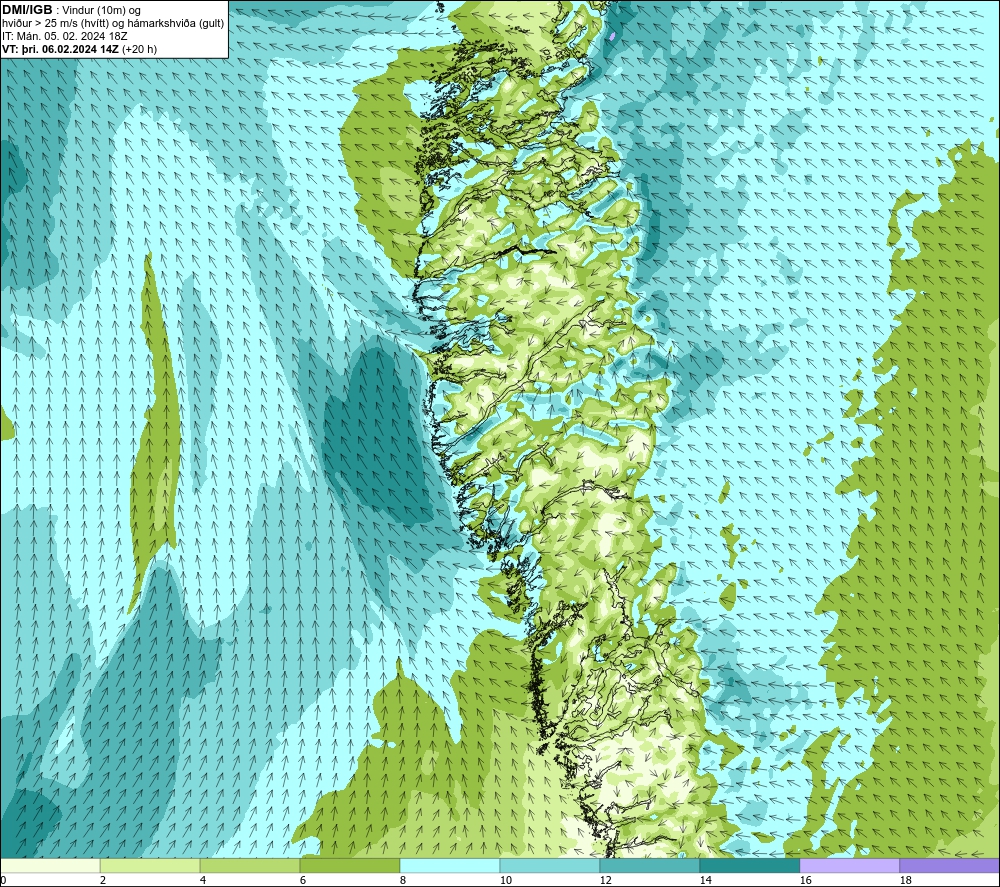Click the legend scale label '12'
This screenshot has width=1000, height=887.
coord(605,881)
